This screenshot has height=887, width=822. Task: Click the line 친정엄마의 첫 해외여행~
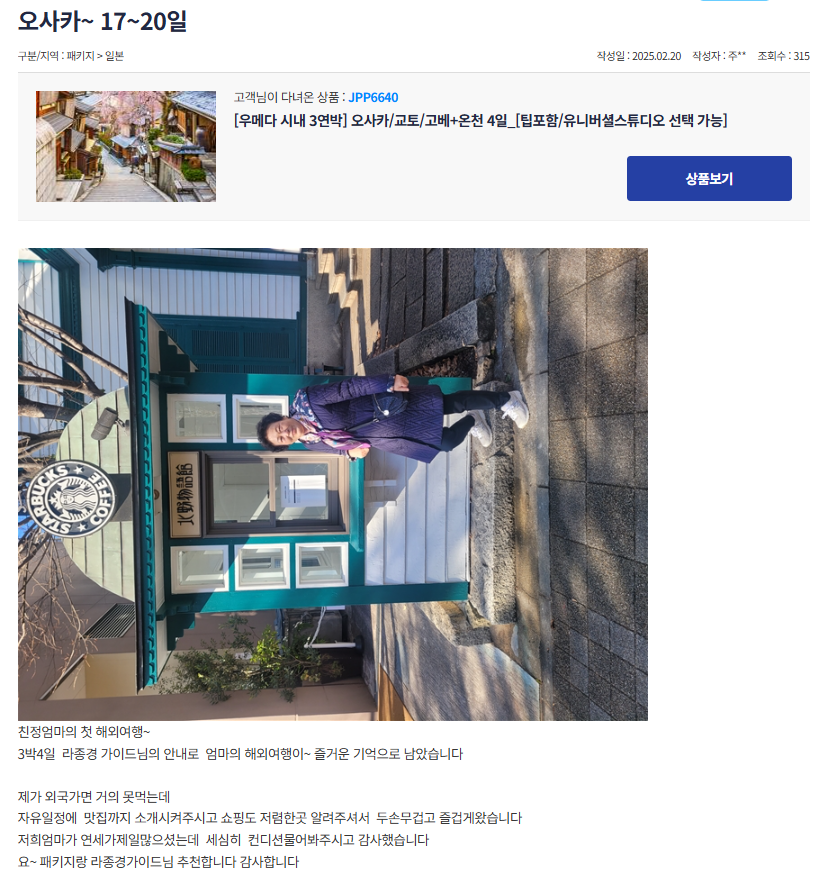(84, 732)
